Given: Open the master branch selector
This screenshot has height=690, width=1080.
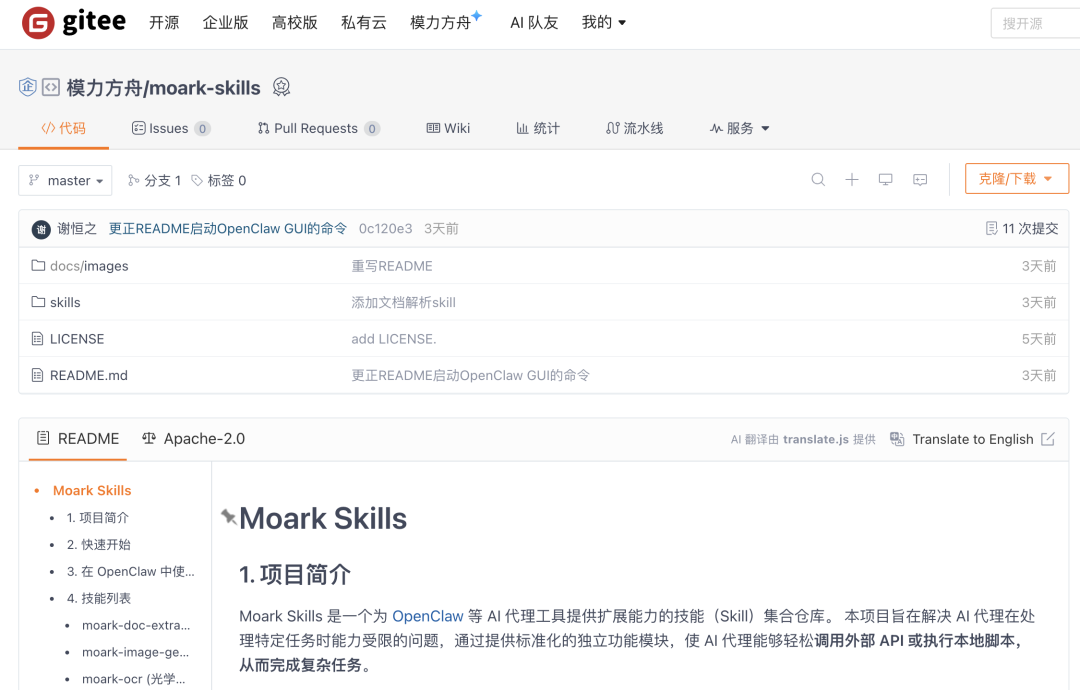Looking at the screenshot, I should coord(64,180).
